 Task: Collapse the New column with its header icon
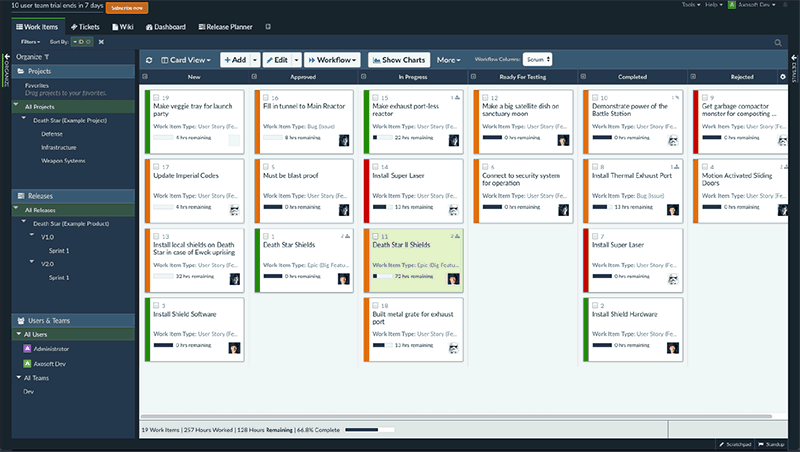tap(147, 76)
